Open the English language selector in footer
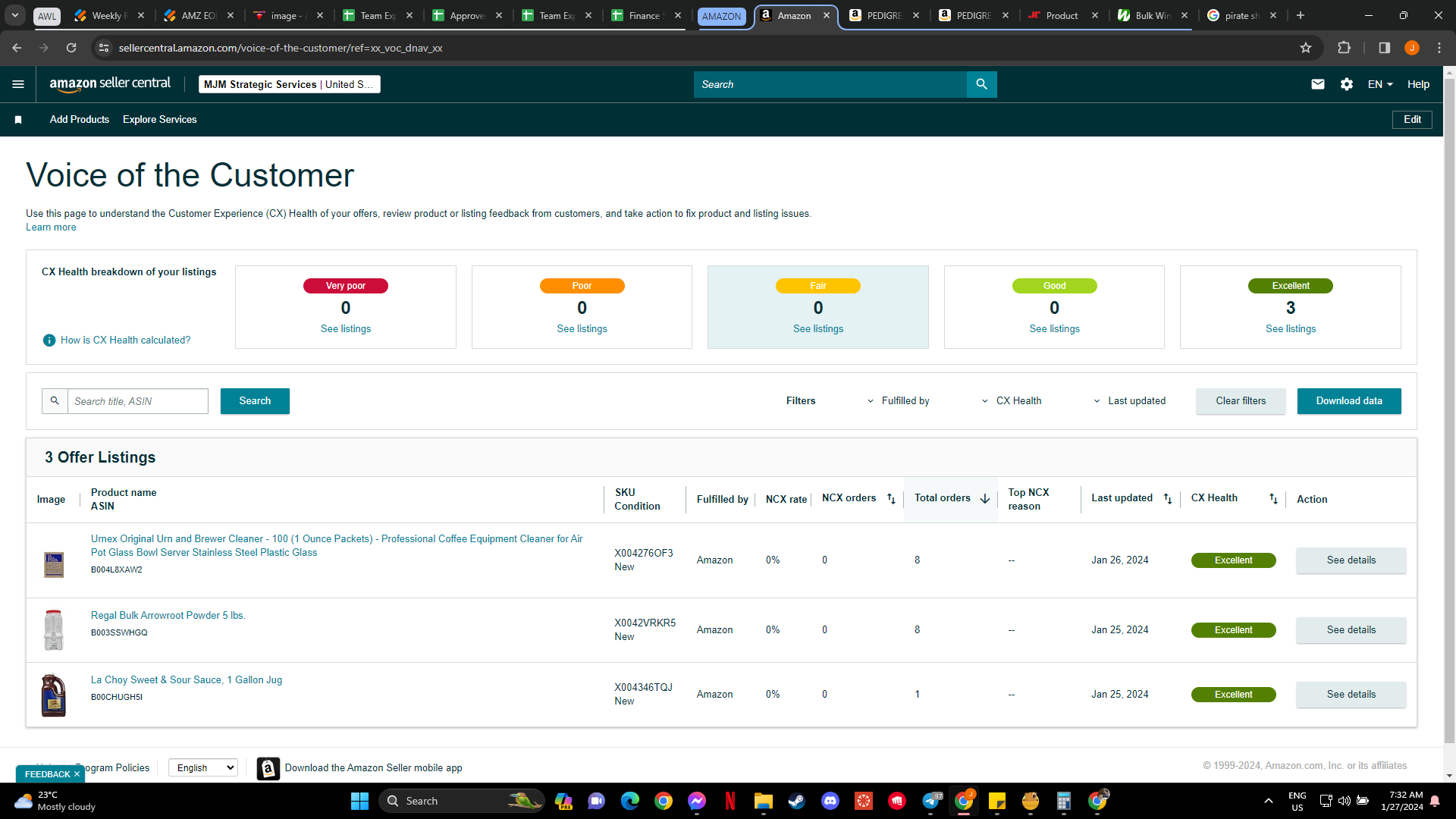 click(203, 768)
